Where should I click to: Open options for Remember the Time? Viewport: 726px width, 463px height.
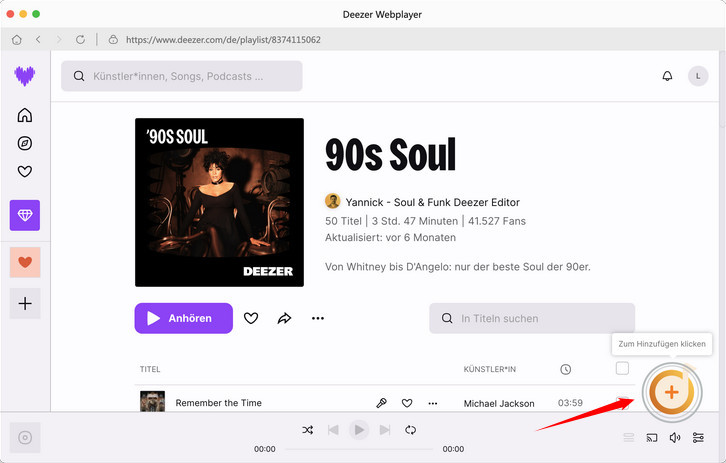[x=432, y=403]
